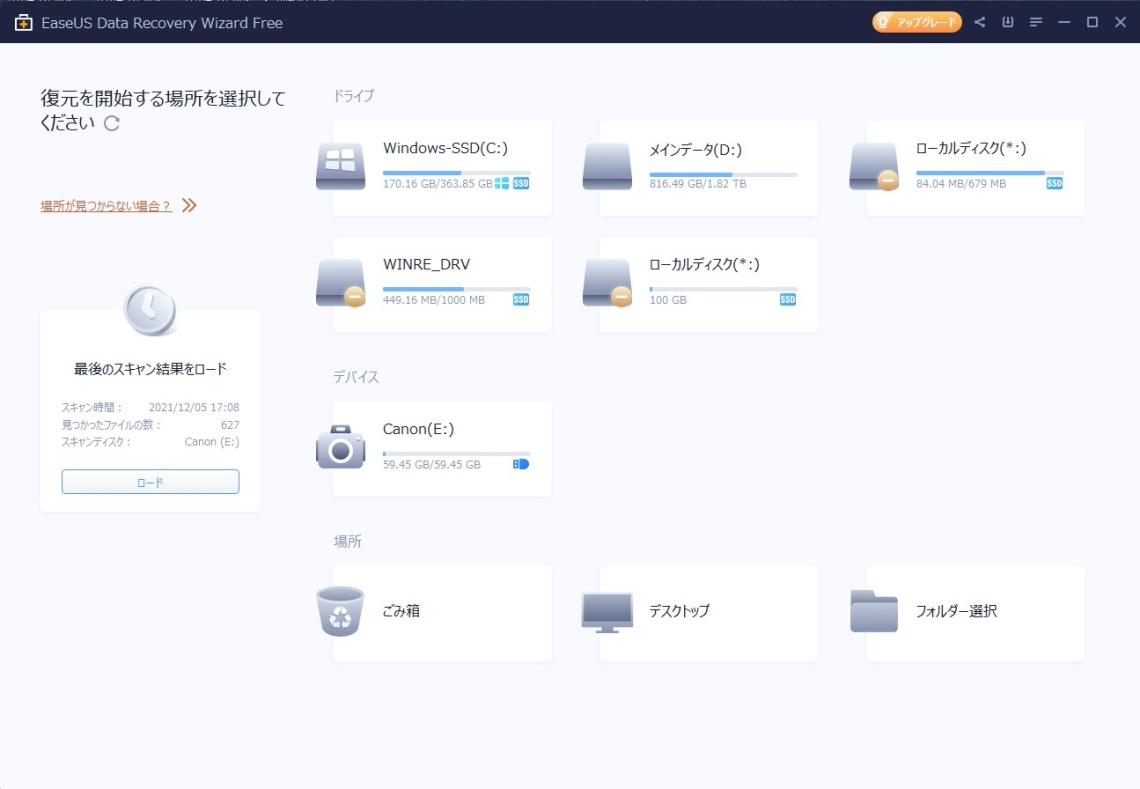Click the Windows-SSD(C:) usage bar
Screen dimensions: 1140x789
(457, 173)
